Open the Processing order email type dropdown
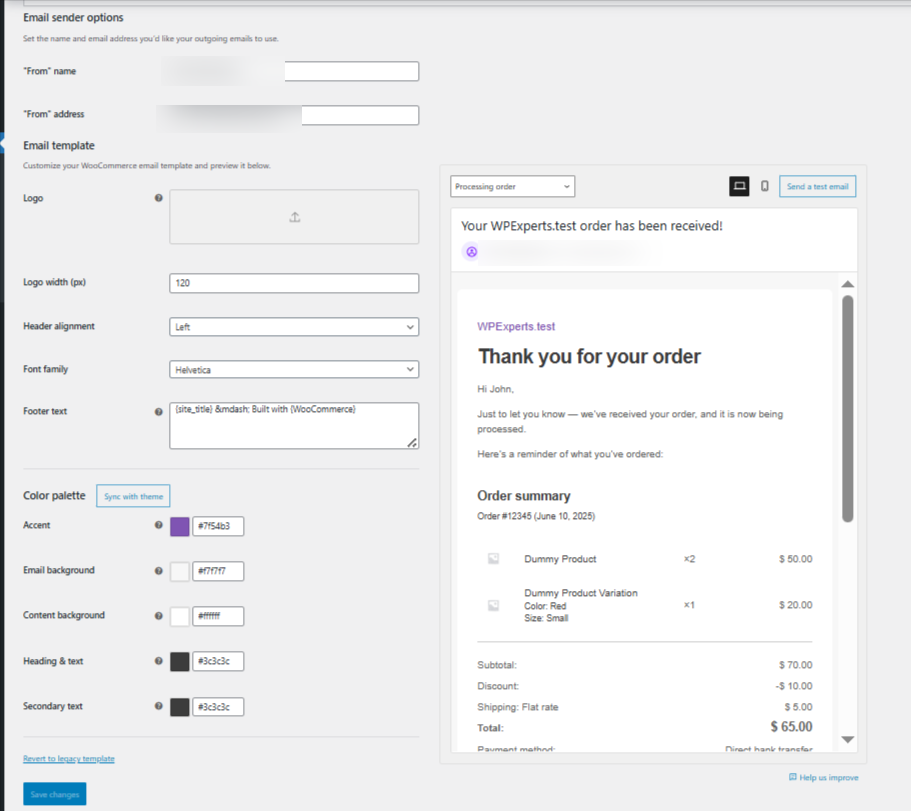911x811 pixels. tap(512, 186)
